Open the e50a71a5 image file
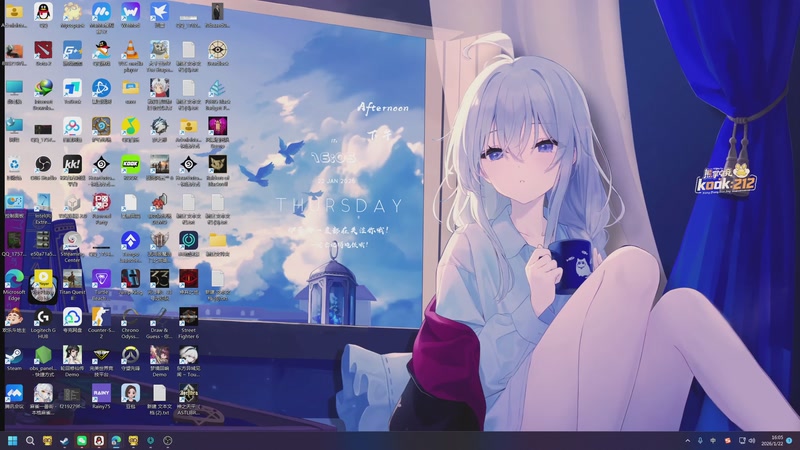The image size is (800, 450). coord(43,241)
